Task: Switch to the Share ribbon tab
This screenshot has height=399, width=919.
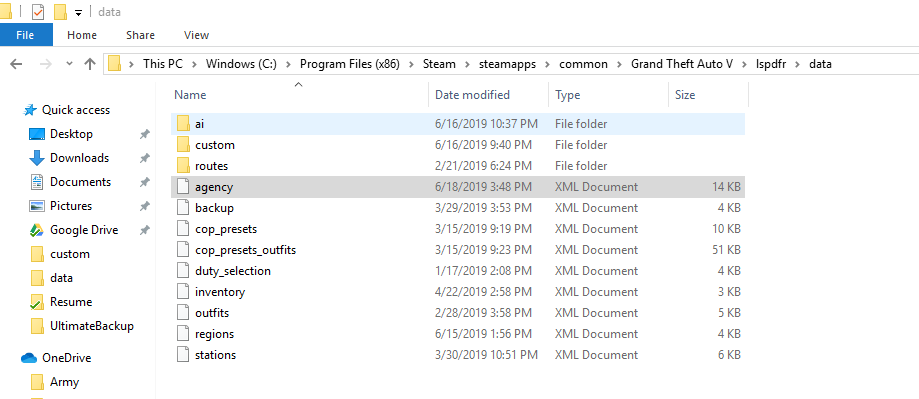Action: click(140, 35)
